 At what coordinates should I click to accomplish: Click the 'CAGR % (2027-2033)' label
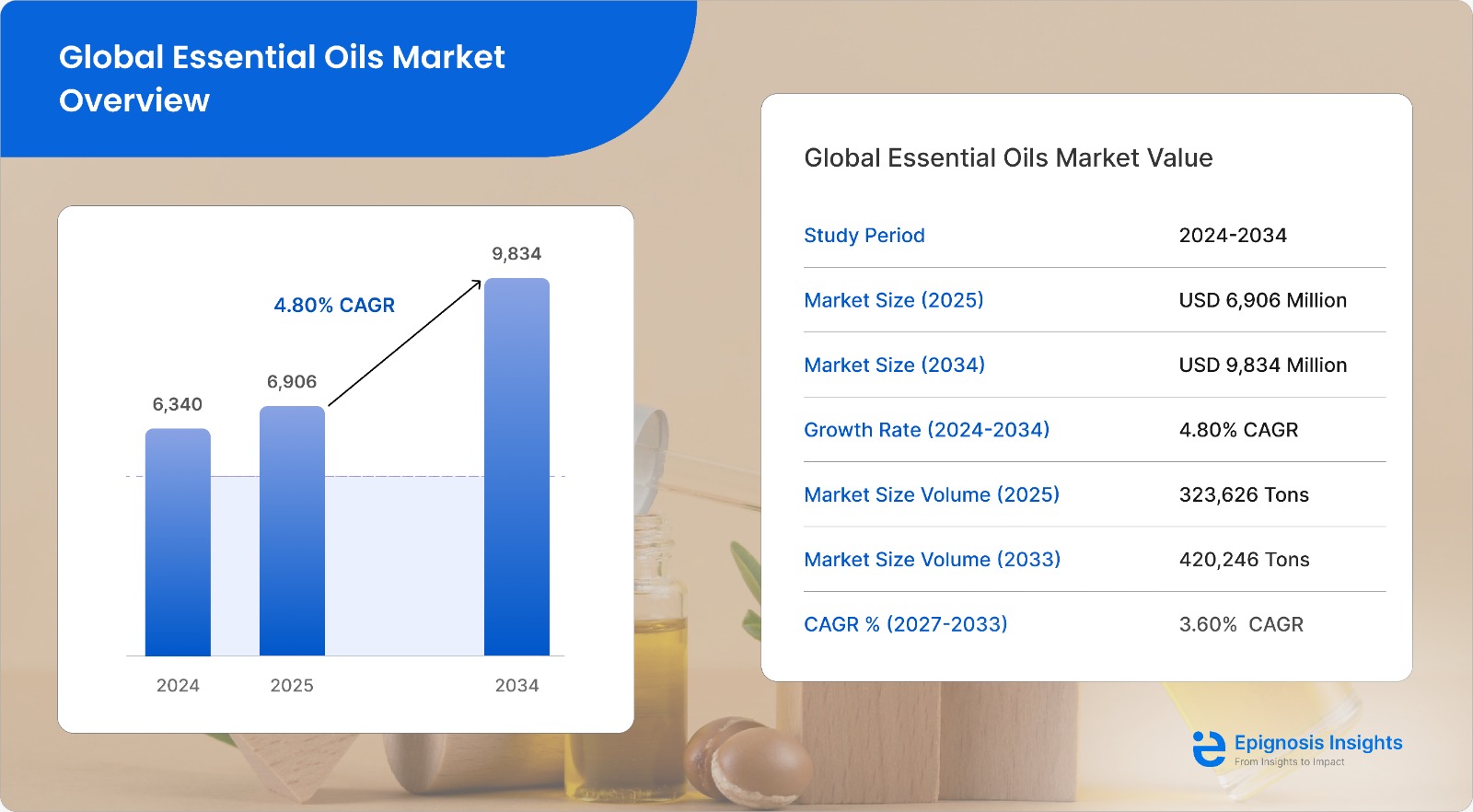coord(906,624)
